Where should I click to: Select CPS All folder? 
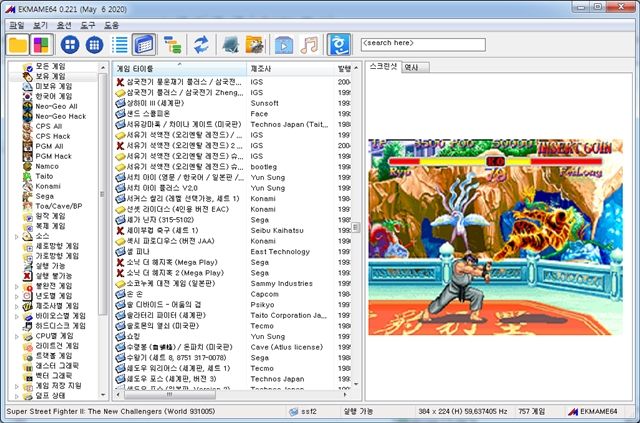(49, 126)
